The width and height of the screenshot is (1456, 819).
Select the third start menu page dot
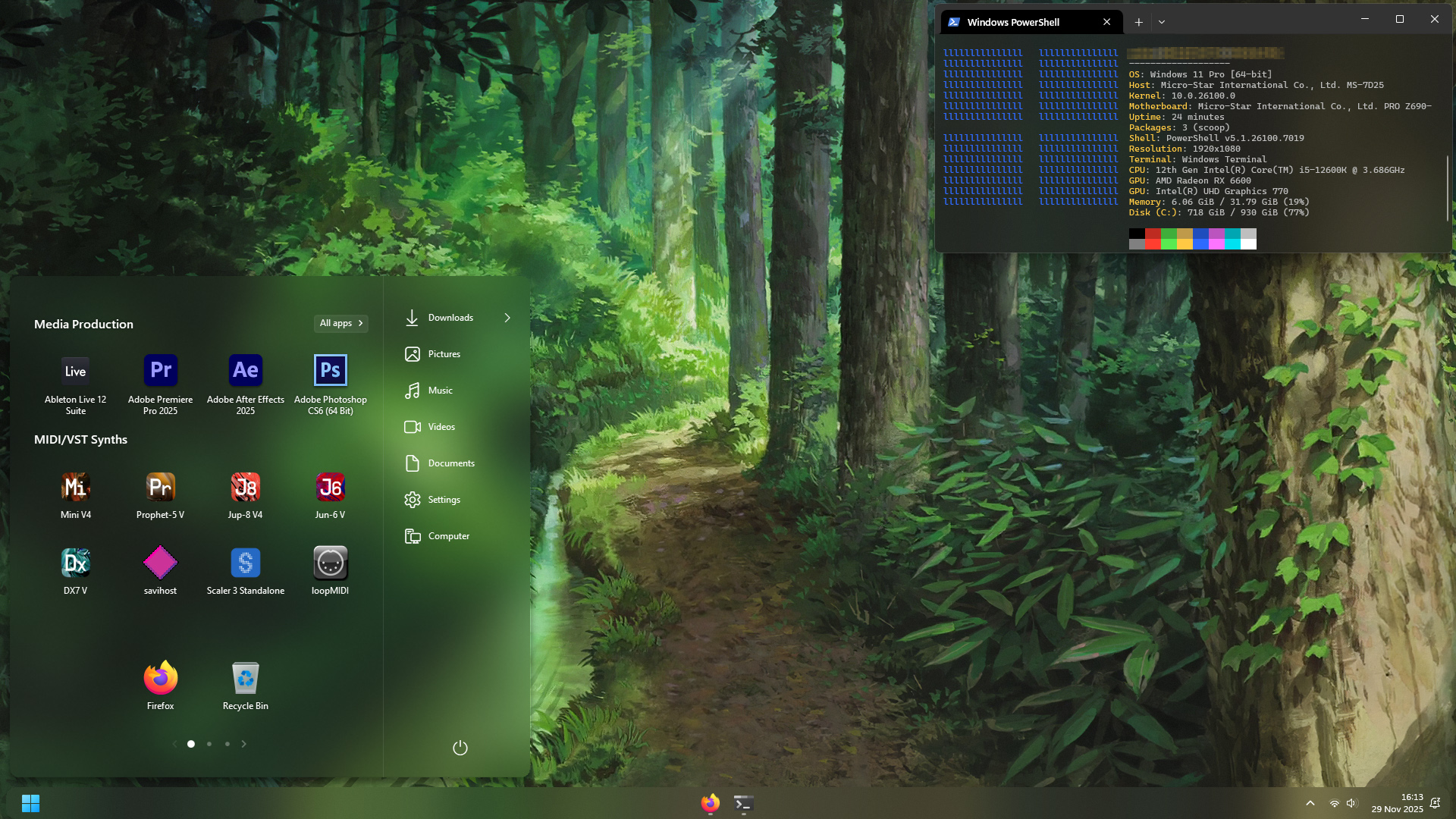227,744
